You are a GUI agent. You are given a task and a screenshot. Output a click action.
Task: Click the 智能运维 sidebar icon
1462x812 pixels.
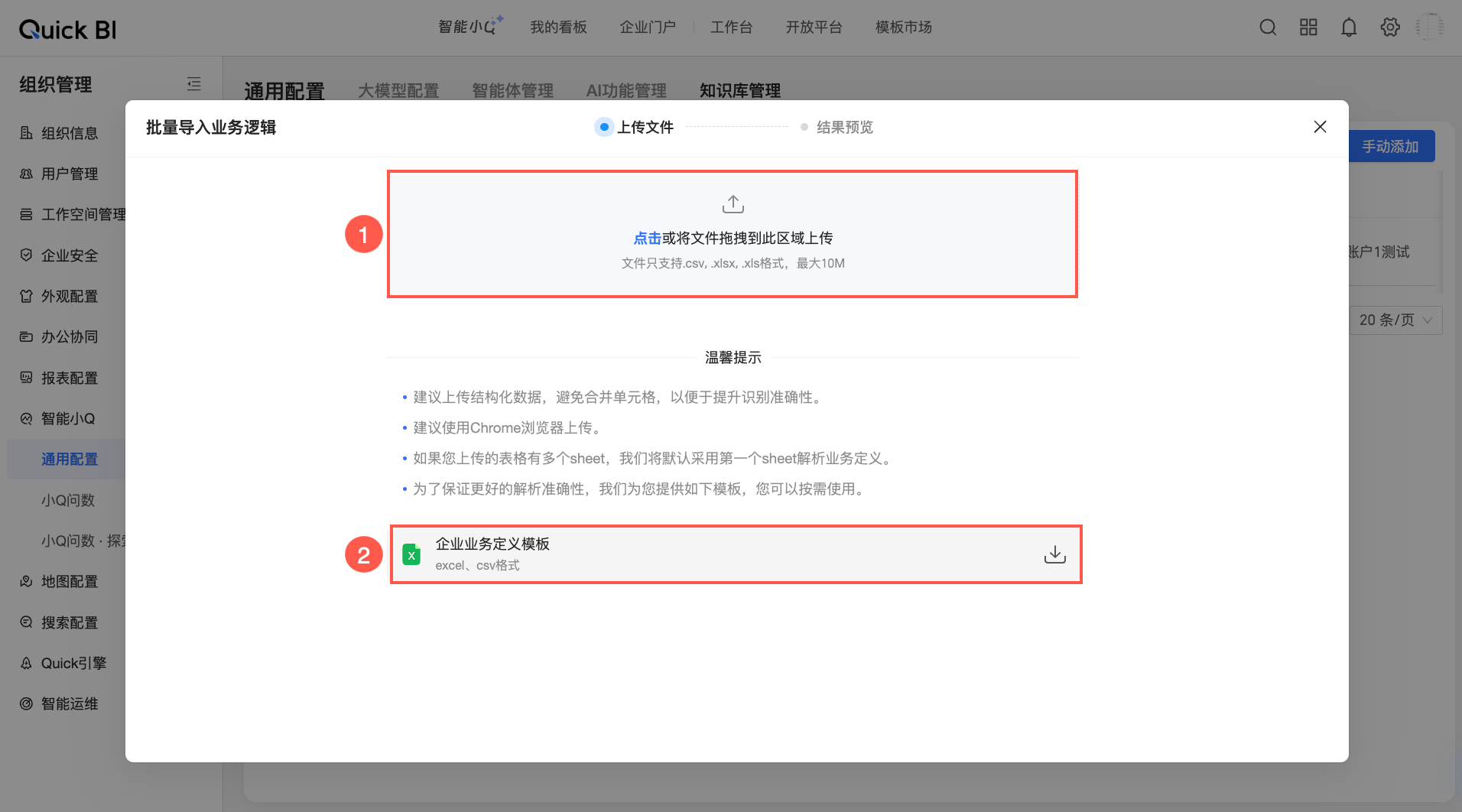26,703
